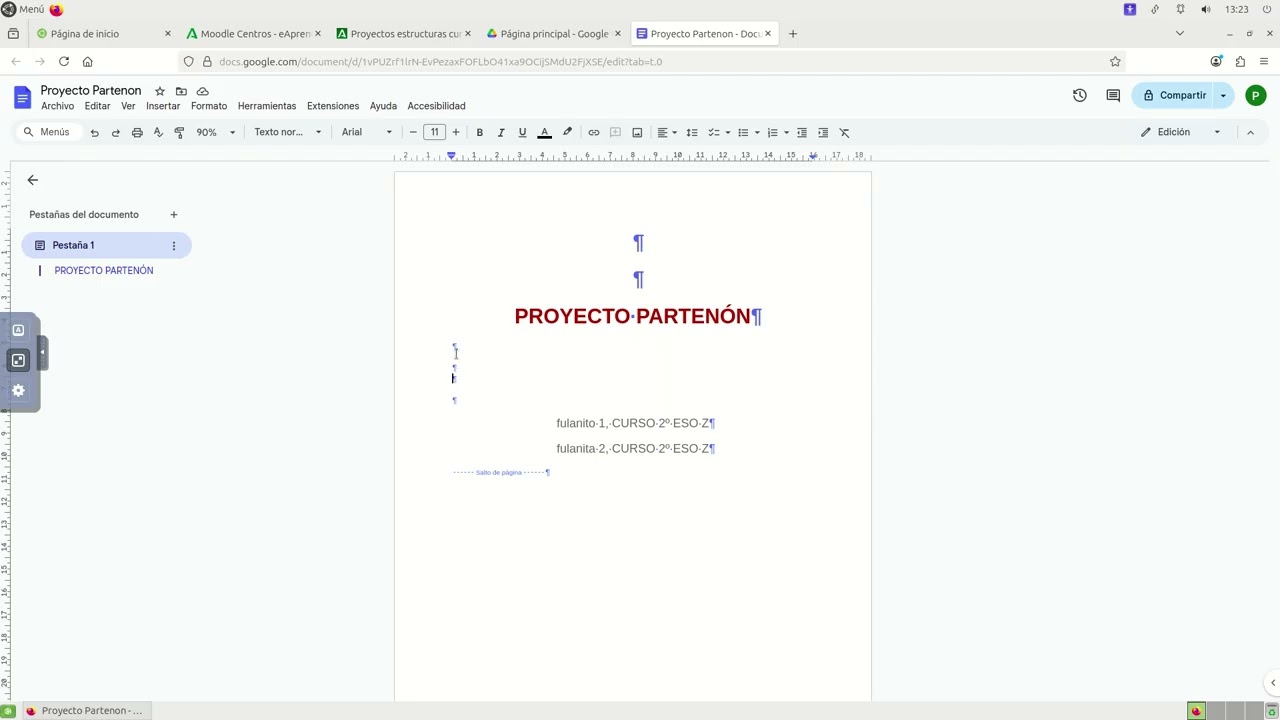Close the document tabs sidebar

click(x=33, y=180)
